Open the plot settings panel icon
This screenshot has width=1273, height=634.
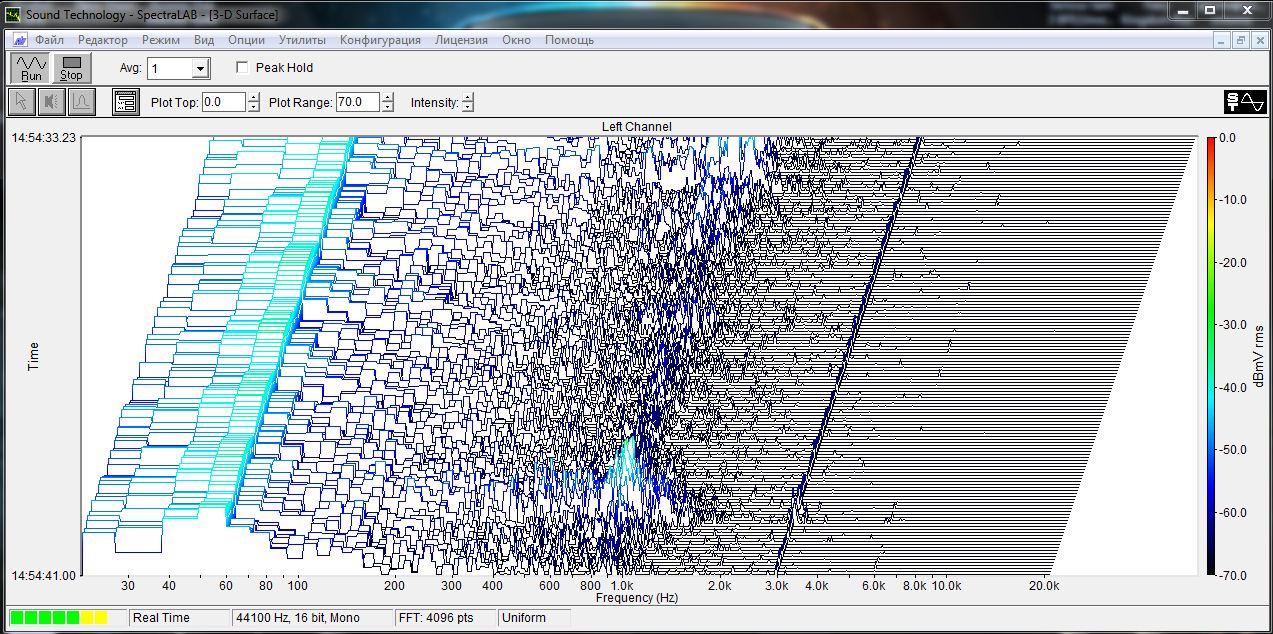pos(126,102)
